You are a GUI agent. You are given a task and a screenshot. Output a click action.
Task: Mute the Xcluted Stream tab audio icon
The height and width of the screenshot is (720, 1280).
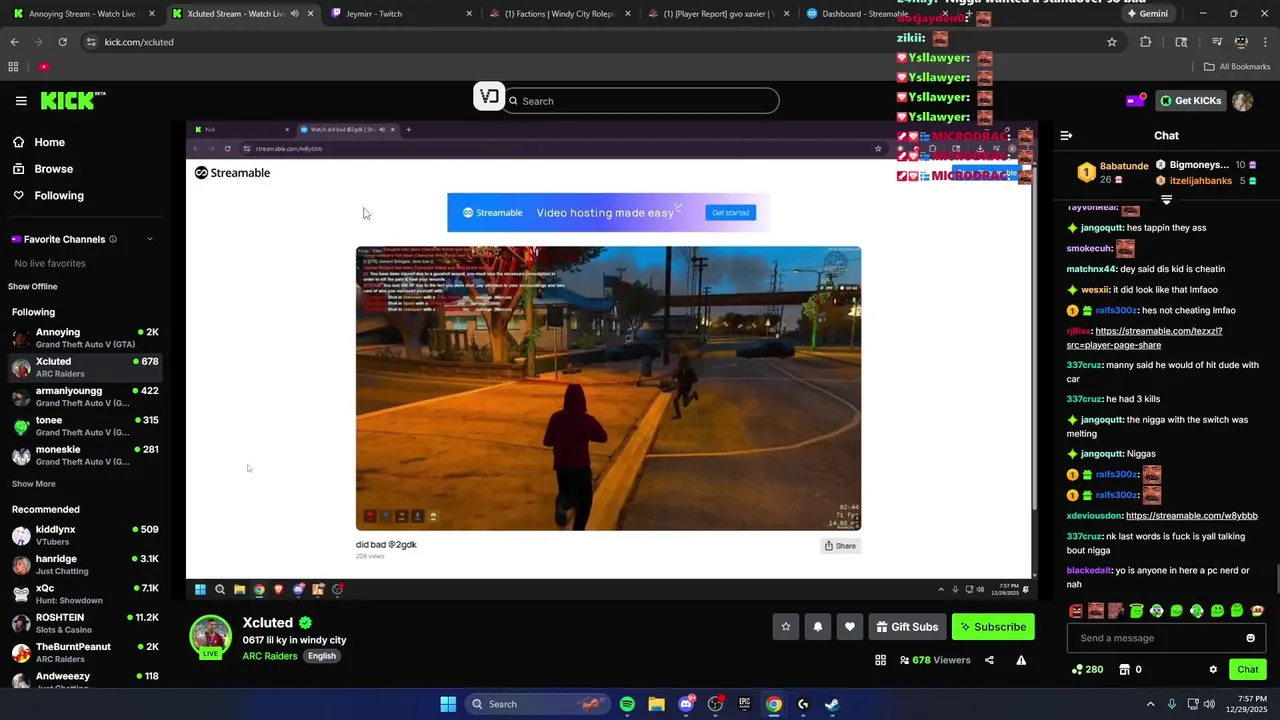coord(294,14)
